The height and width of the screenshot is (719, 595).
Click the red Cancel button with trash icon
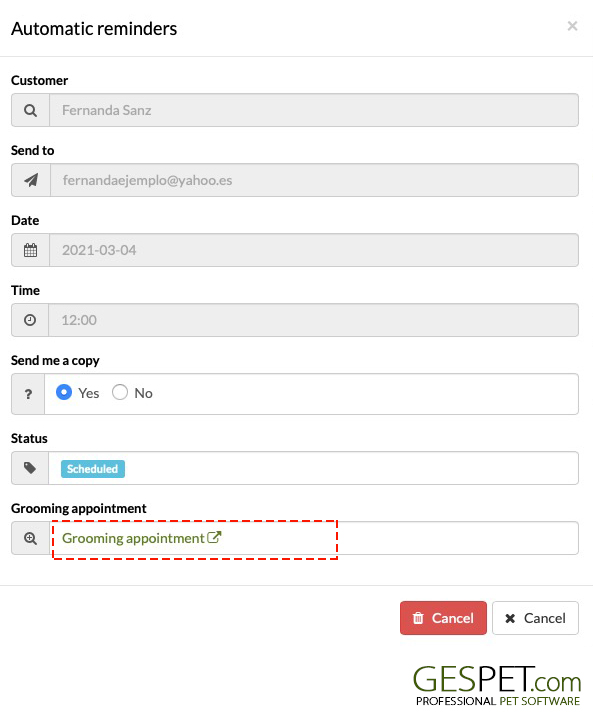tap(443, 619)
